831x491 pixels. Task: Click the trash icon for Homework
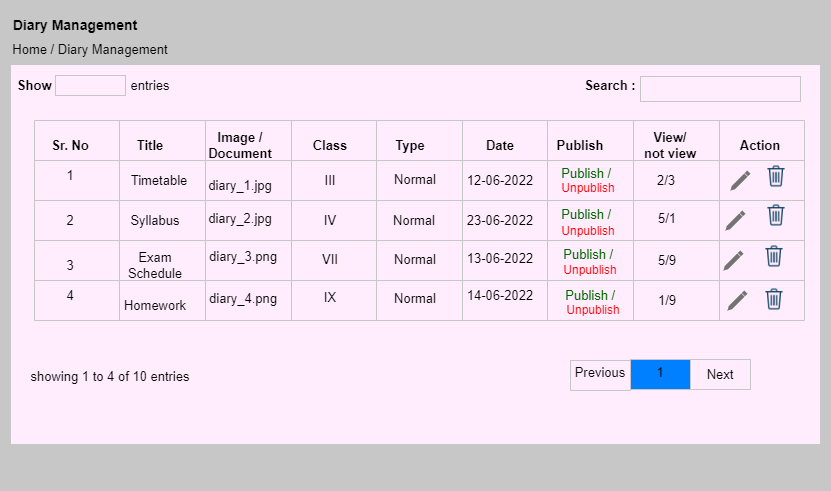point(774,299)
